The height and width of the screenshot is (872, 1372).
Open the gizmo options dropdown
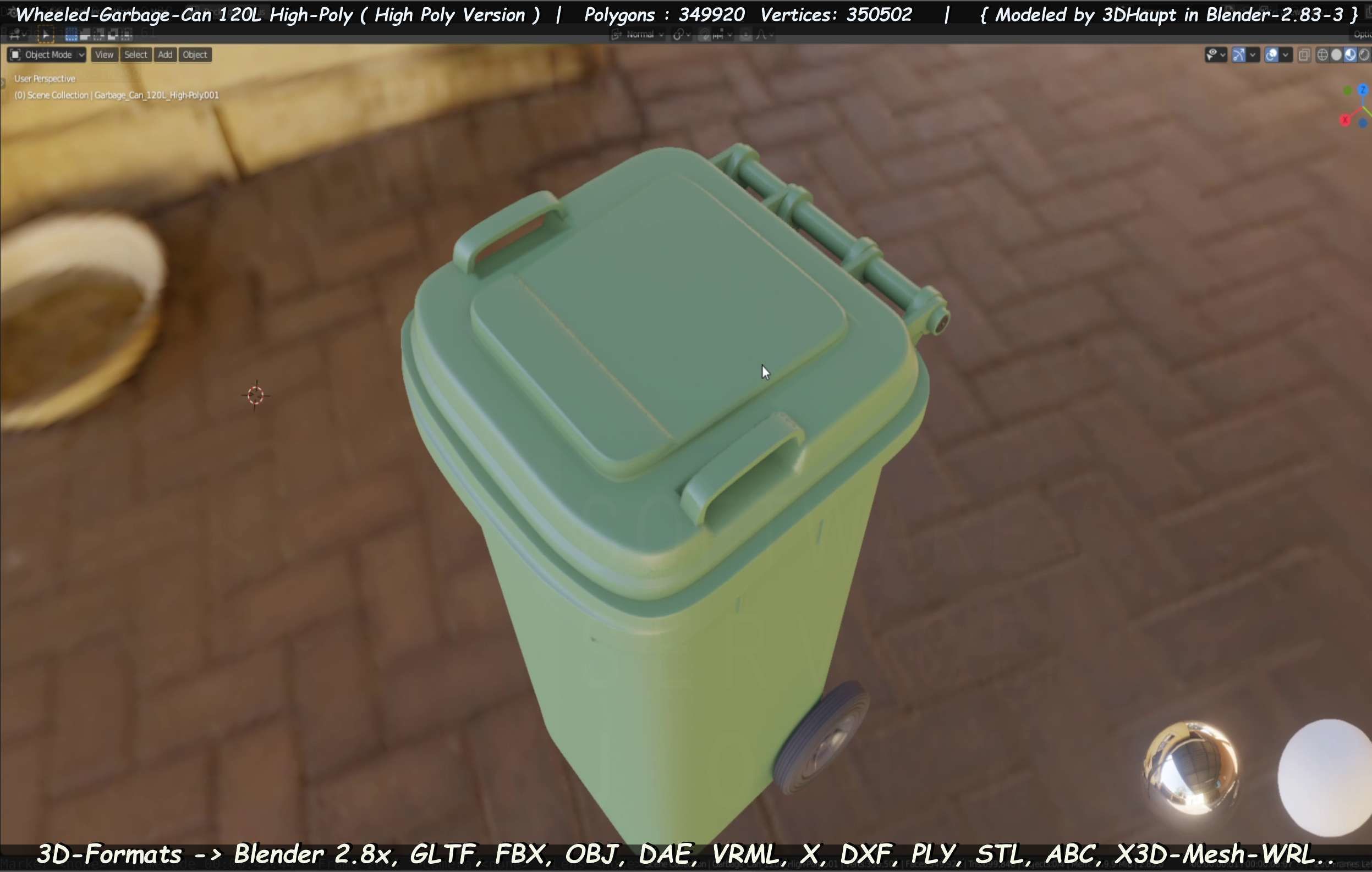(1252, 54)
